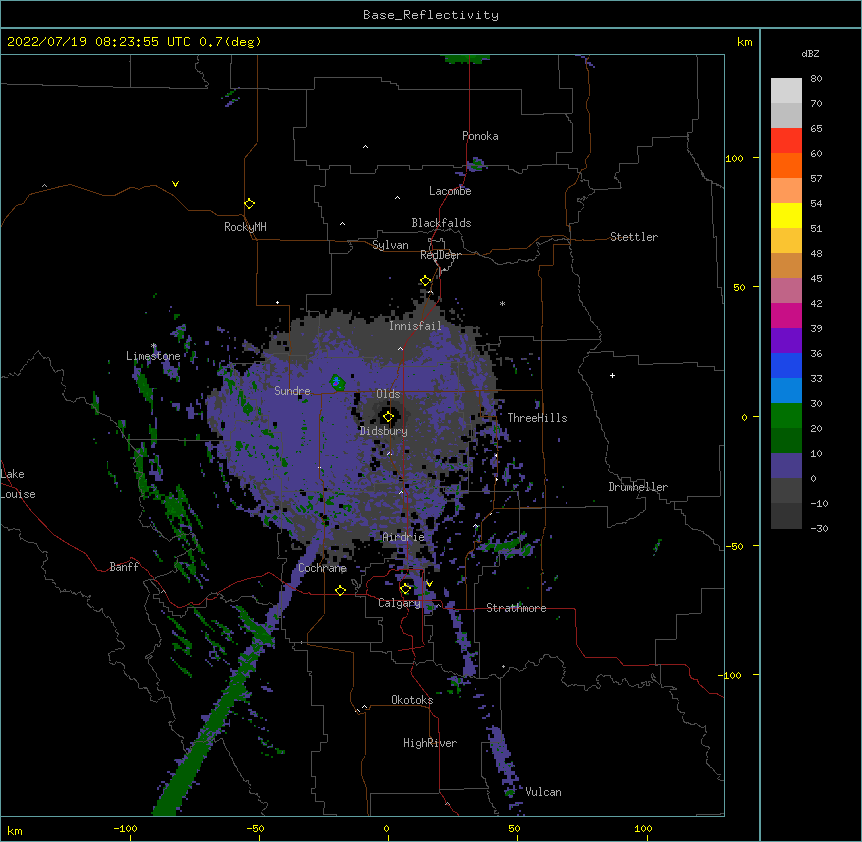
Task: Click the Limestone label
Action: pyautogui.click(x=153, y=356)
